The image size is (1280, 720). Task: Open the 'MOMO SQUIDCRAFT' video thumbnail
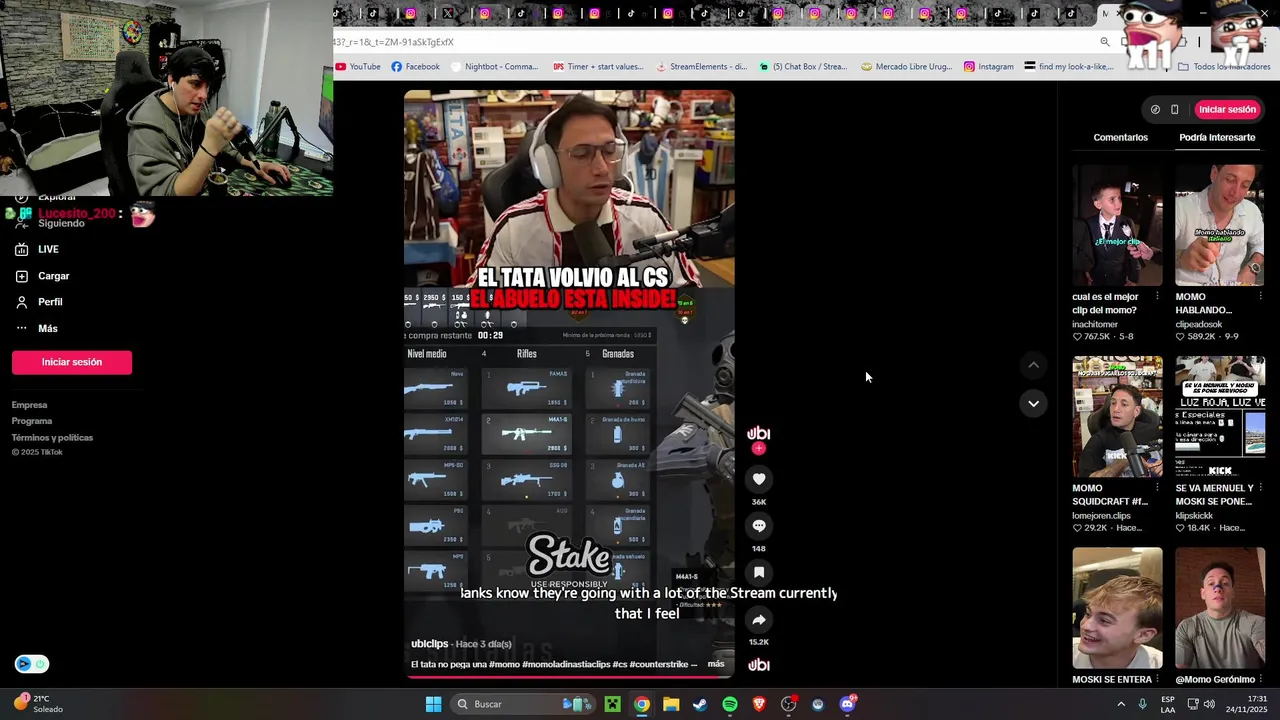pyautogui.click(x=1117, y=417)
